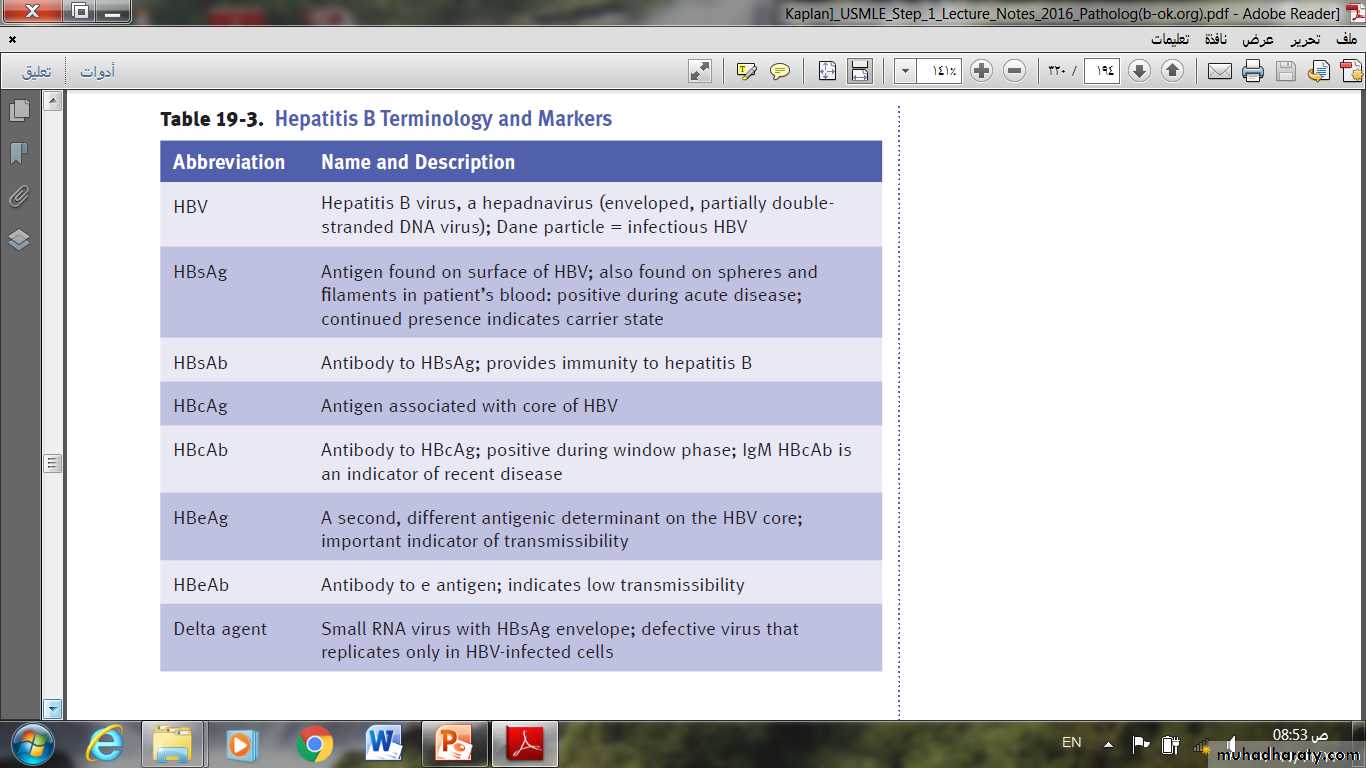
Task: Show the Attachments paperclip panel
Action: click(19, 196)
